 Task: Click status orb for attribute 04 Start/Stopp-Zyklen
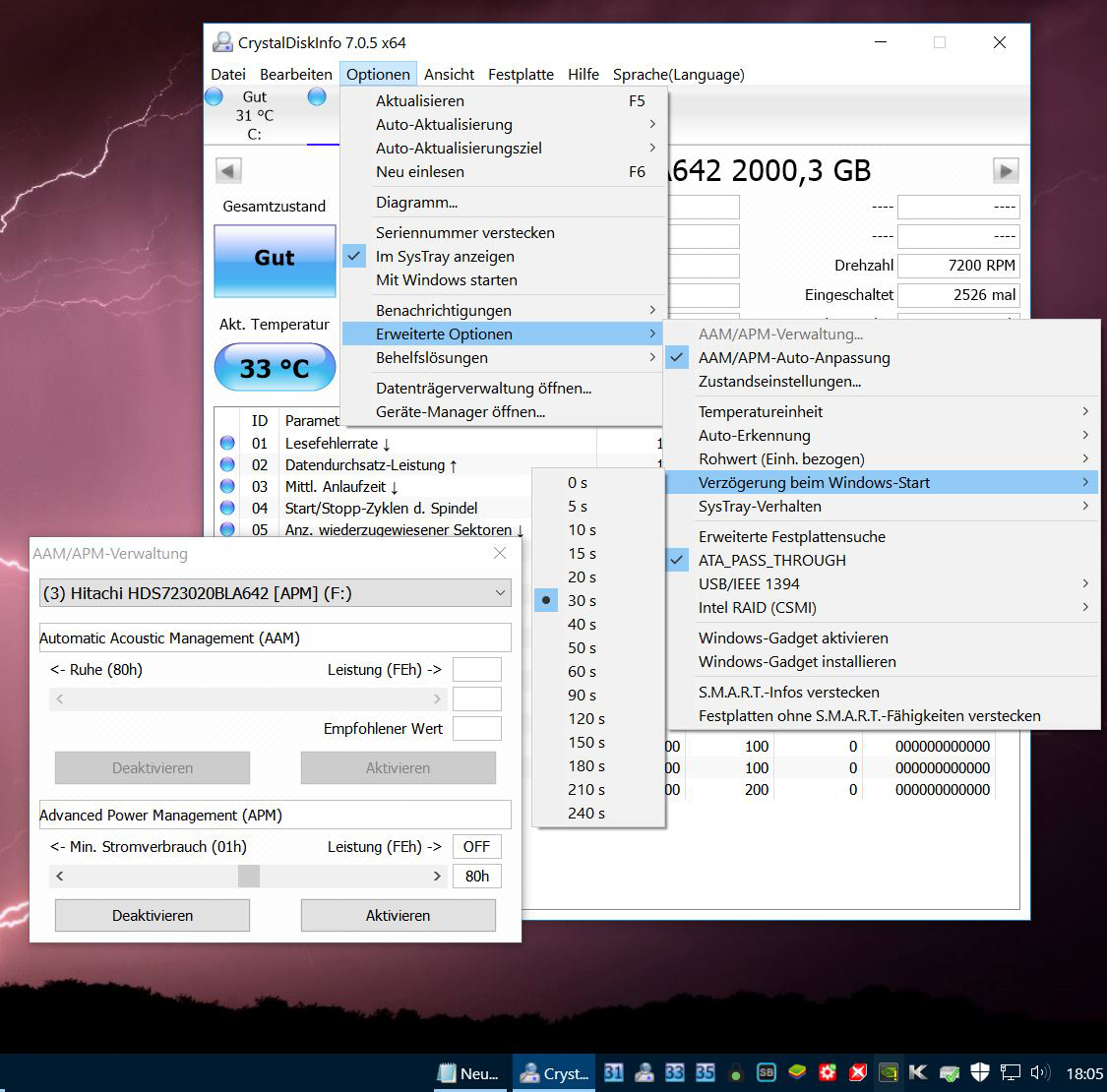[227, 508]
